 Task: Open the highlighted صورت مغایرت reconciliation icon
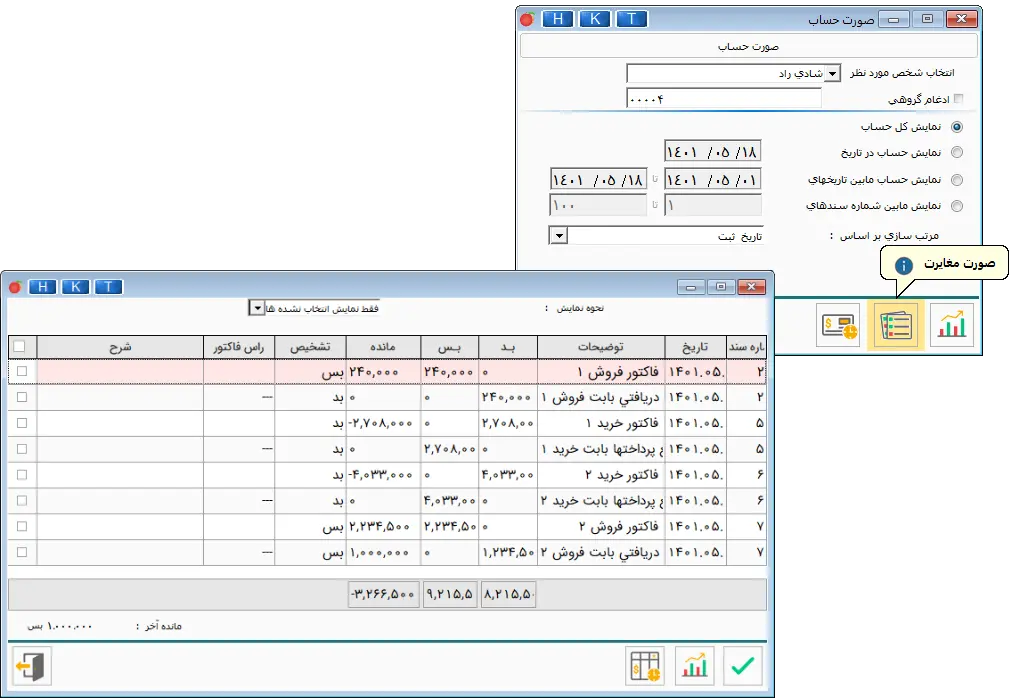(x=895, y=325)
